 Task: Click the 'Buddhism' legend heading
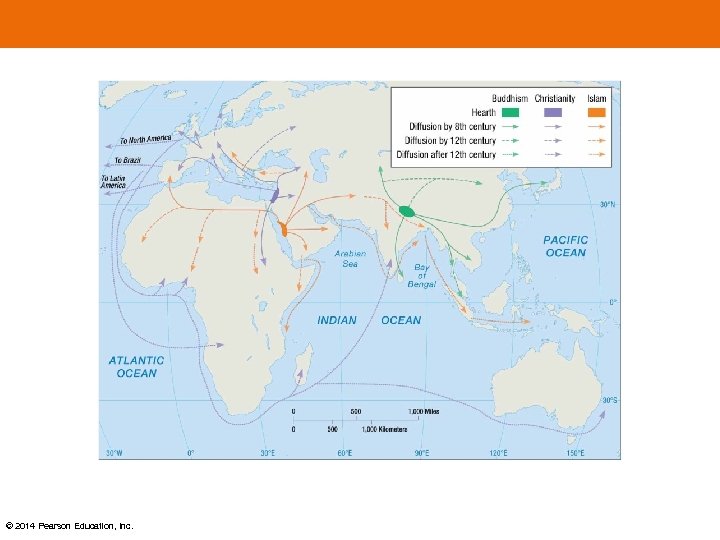[510, 98]
